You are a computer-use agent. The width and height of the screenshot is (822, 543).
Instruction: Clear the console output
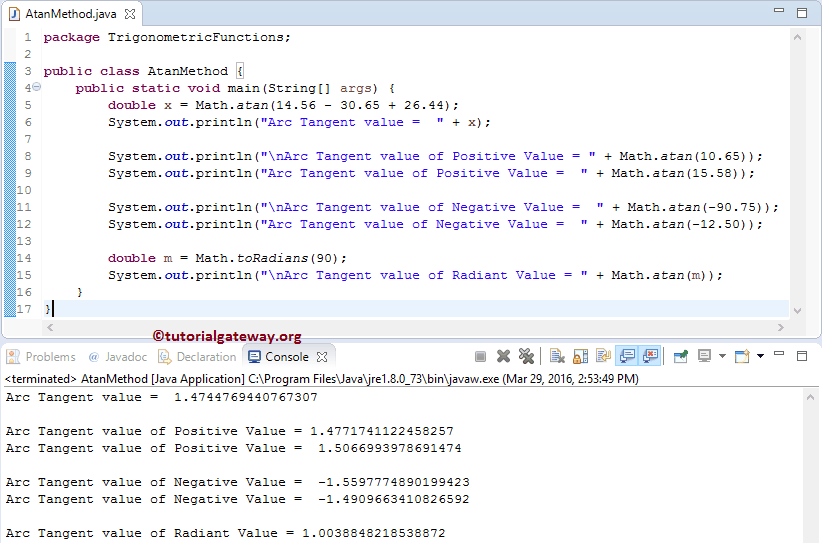pyautogui.click(x=557, y=356)
